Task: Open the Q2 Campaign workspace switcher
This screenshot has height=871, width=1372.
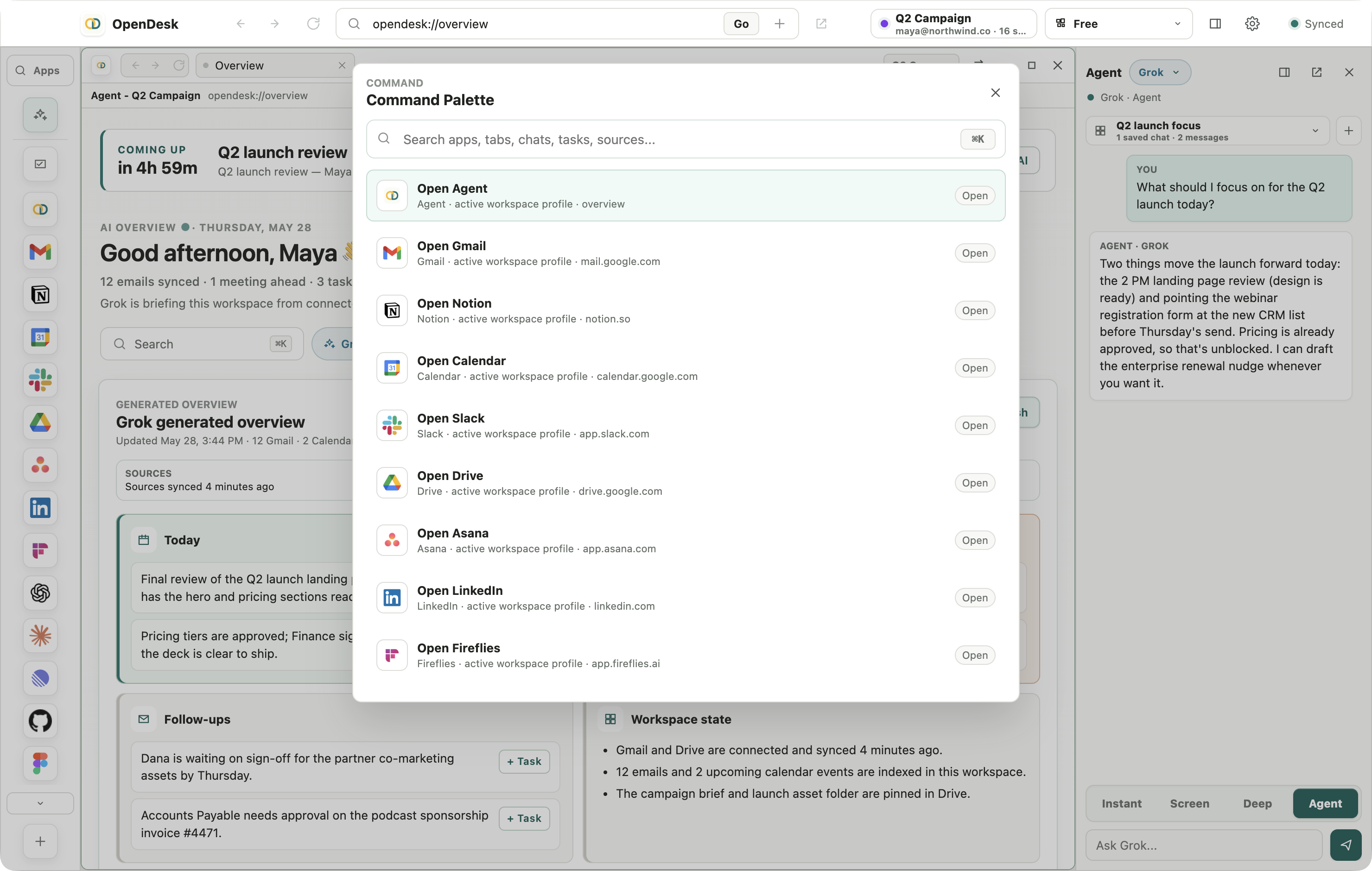Action: [x=953, y=23]
